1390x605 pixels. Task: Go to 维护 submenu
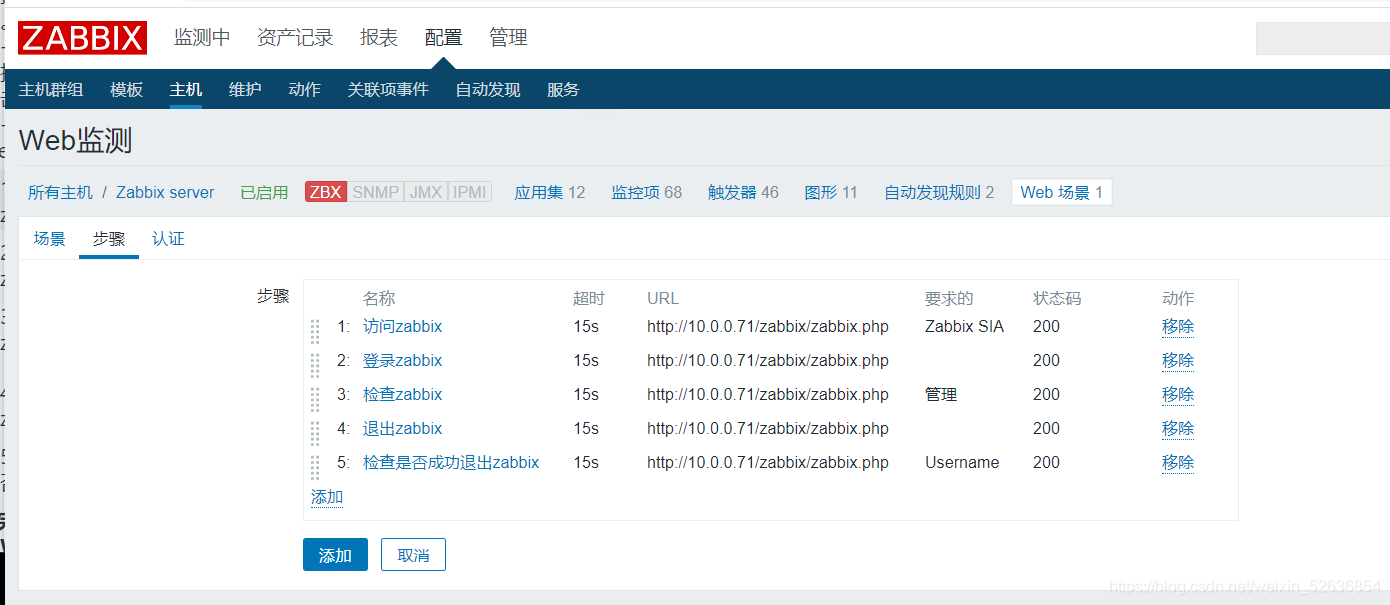click(x=245, y=89)
